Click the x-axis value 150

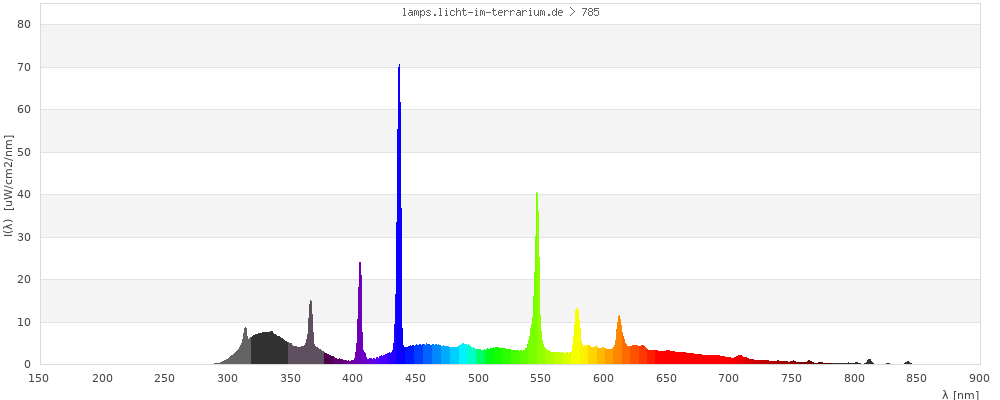(x=40, y=378)
